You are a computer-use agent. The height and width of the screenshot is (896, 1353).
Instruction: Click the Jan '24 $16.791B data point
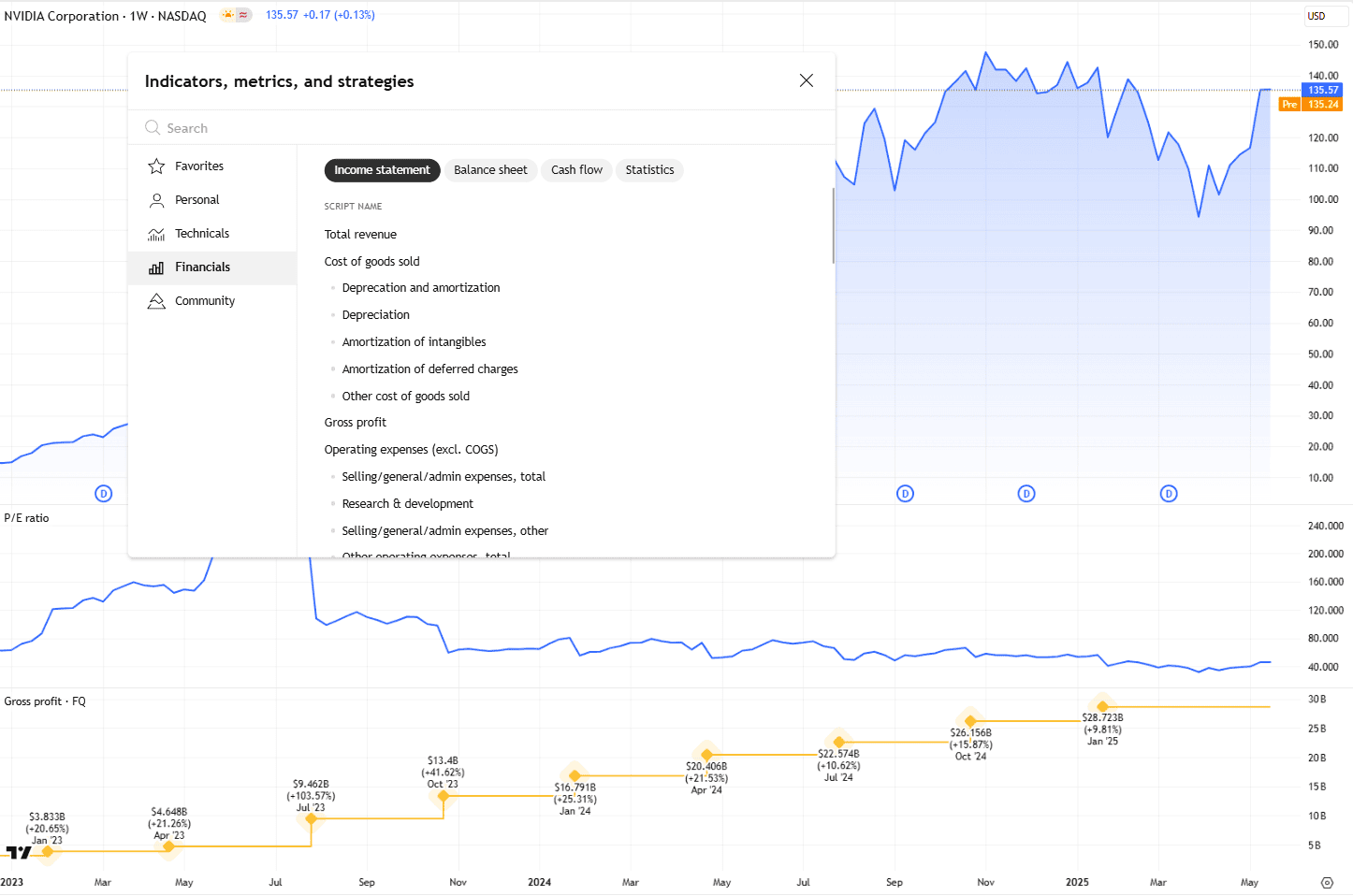coord(575,775)
